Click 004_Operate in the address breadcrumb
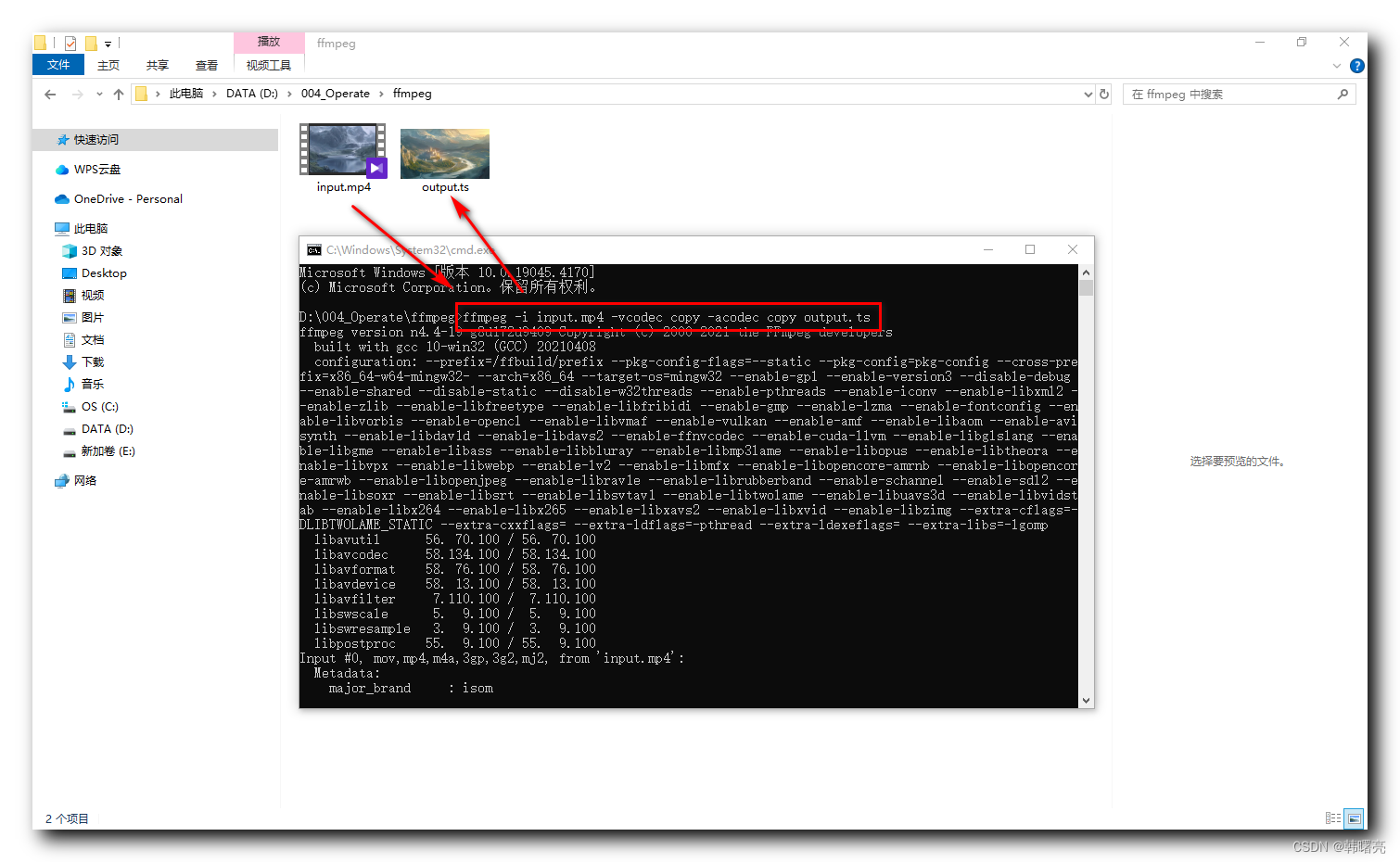1400x862 pixels. 336,94
